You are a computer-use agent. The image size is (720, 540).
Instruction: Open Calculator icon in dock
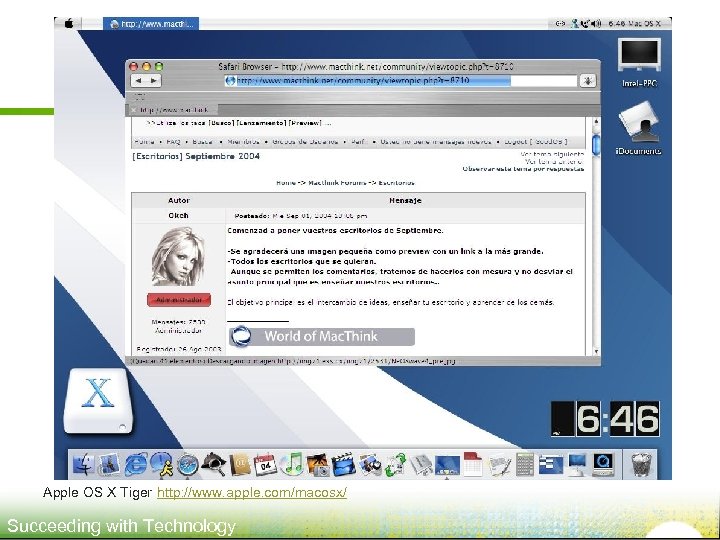click(x=525, y=464)
